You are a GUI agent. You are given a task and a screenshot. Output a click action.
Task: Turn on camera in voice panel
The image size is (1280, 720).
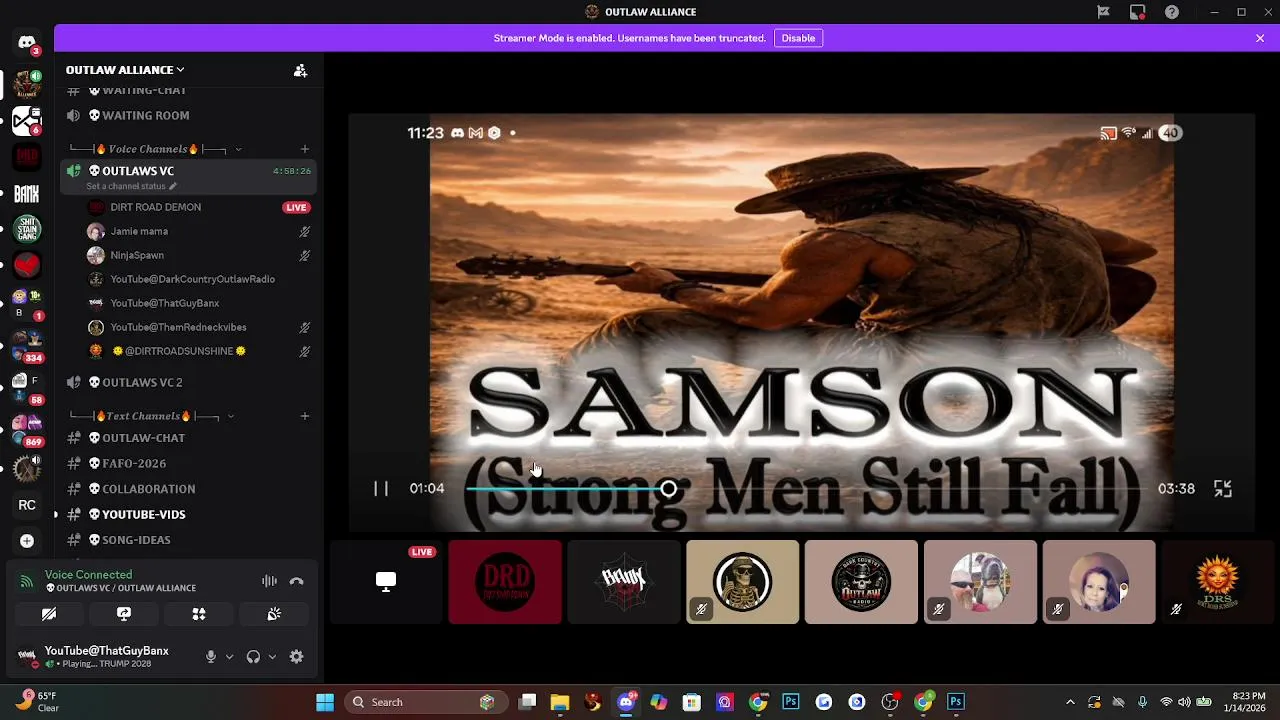(49, 614)
